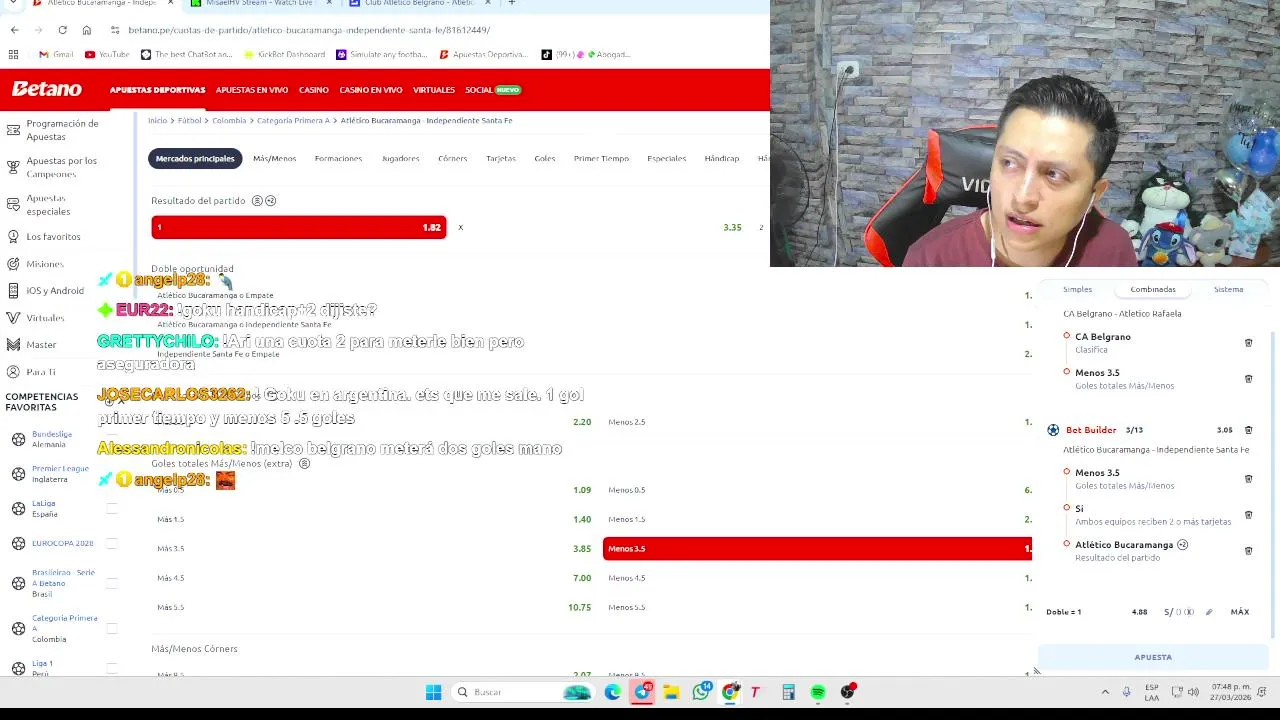This screenshot has width=1280, height=720.
Task: Open Microsoft Edge from the taskbar
Action: tap(612, 692)
